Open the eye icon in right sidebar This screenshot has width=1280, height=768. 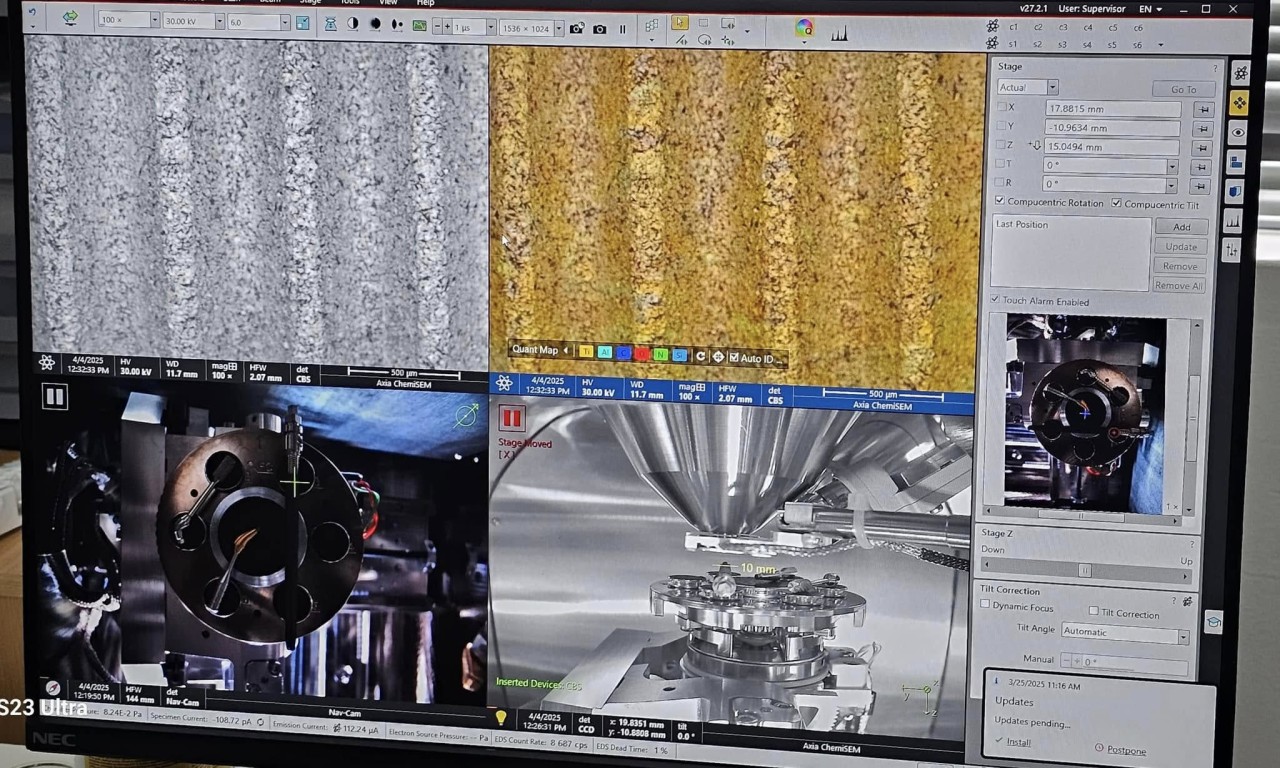(x=1238, y=132)
